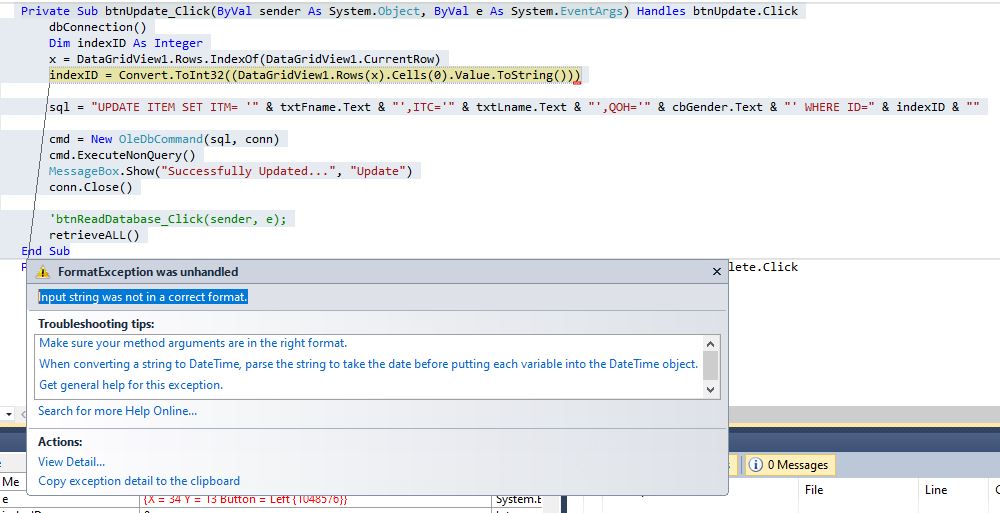Click the warning triangle icon in exception dialog

(x=43, y=272)
